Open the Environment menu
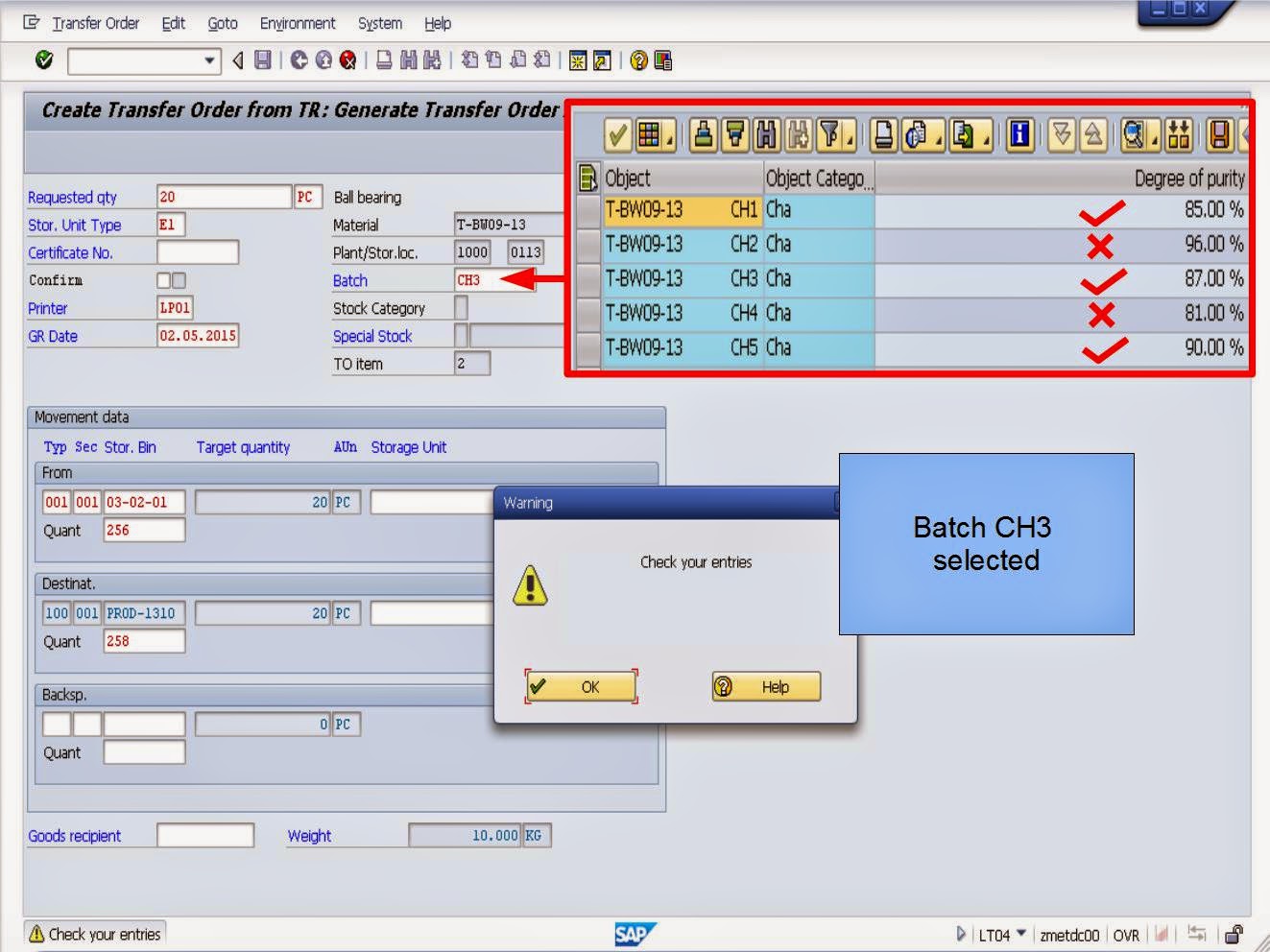 298,23
